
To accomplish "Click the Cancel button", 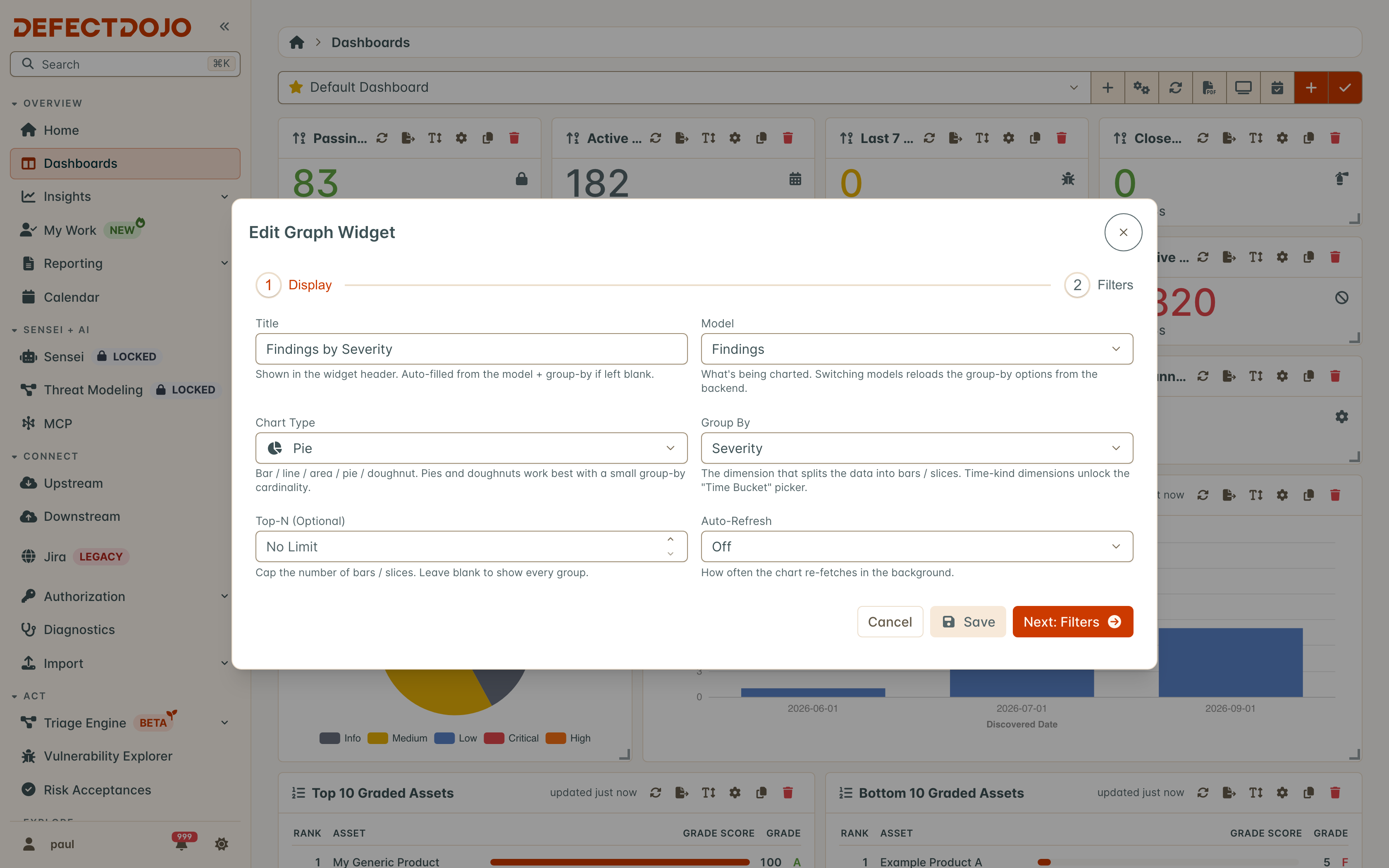I will click(x=890, y=622).
